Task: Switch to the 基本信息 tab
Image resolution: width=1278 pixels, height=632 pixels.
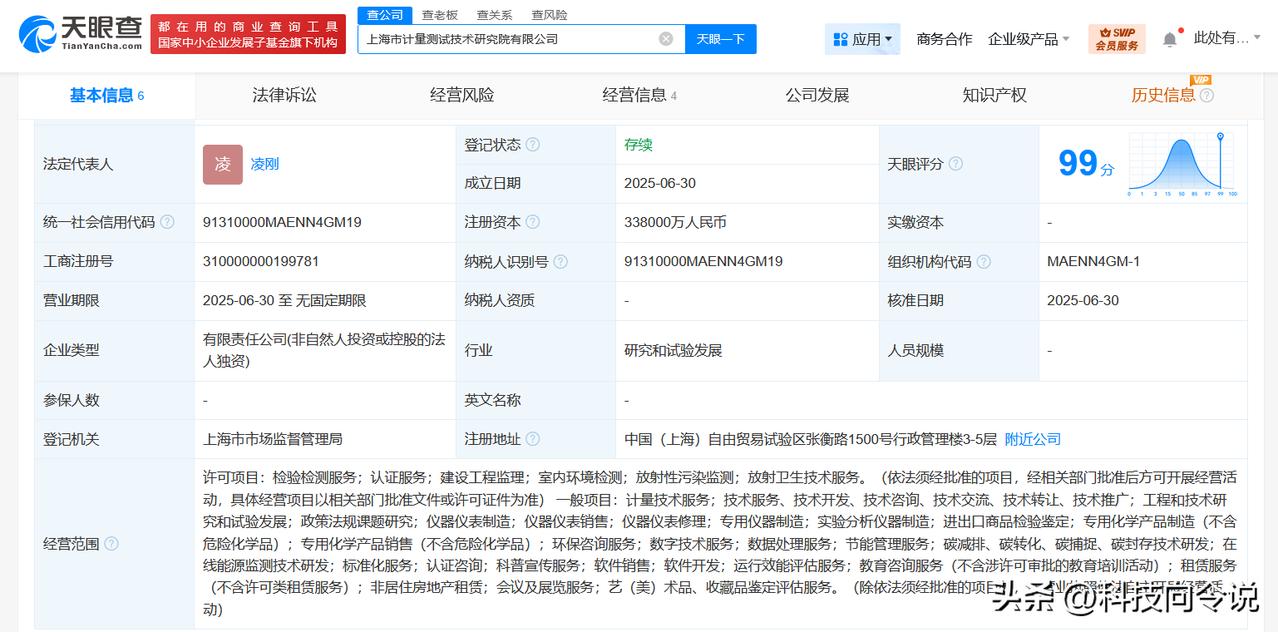Action: [x=107, y=96]
